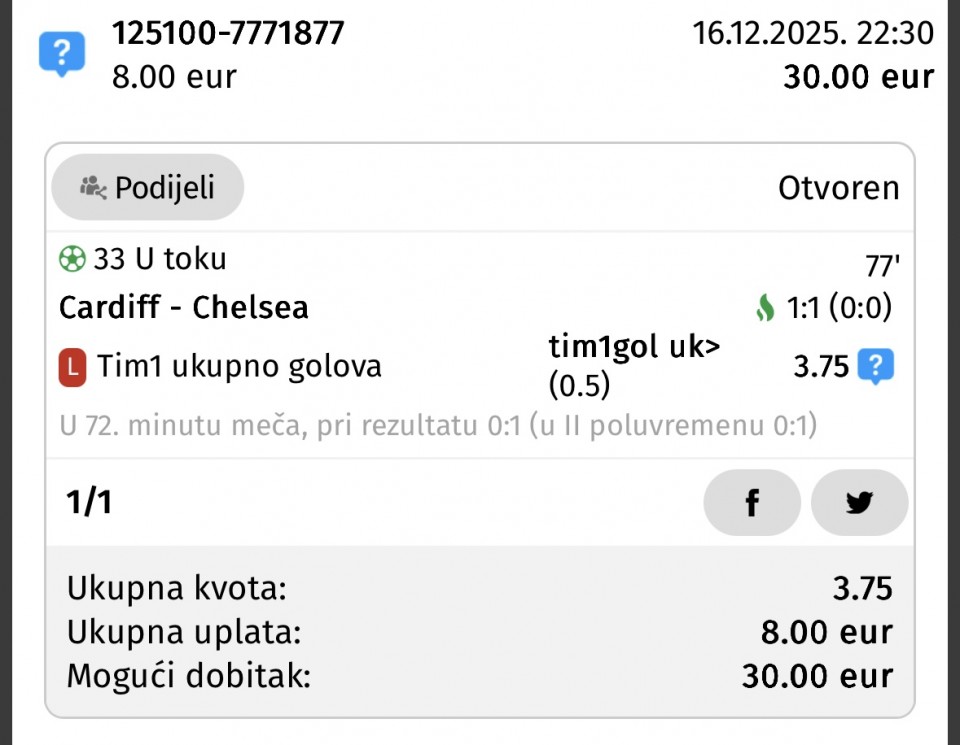The height and width of the screenshot is (745, 960).
Task: Click the Mogući dobitak row
Action: [479, 676]
